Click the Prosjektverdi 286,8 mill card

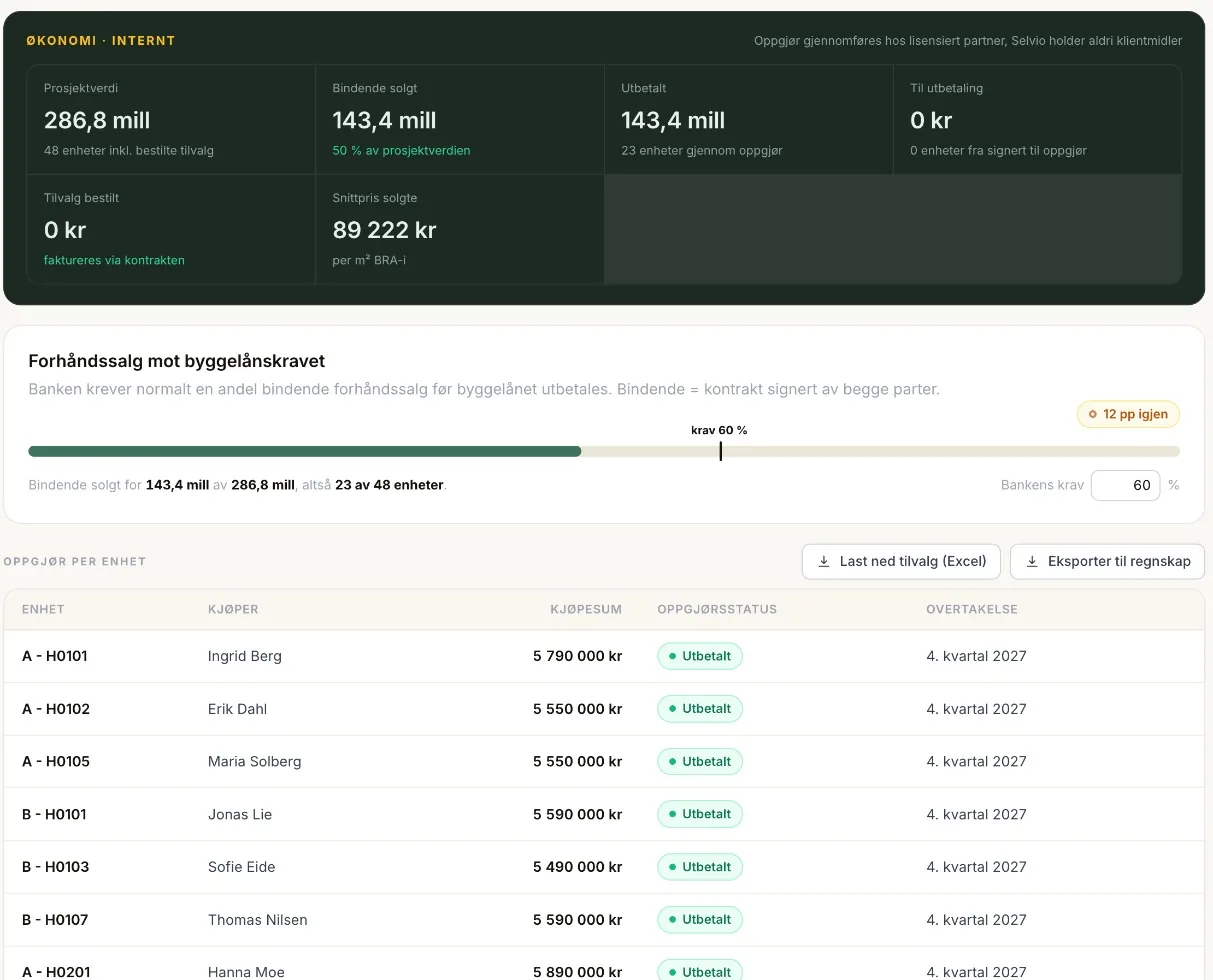click(171, 120)
